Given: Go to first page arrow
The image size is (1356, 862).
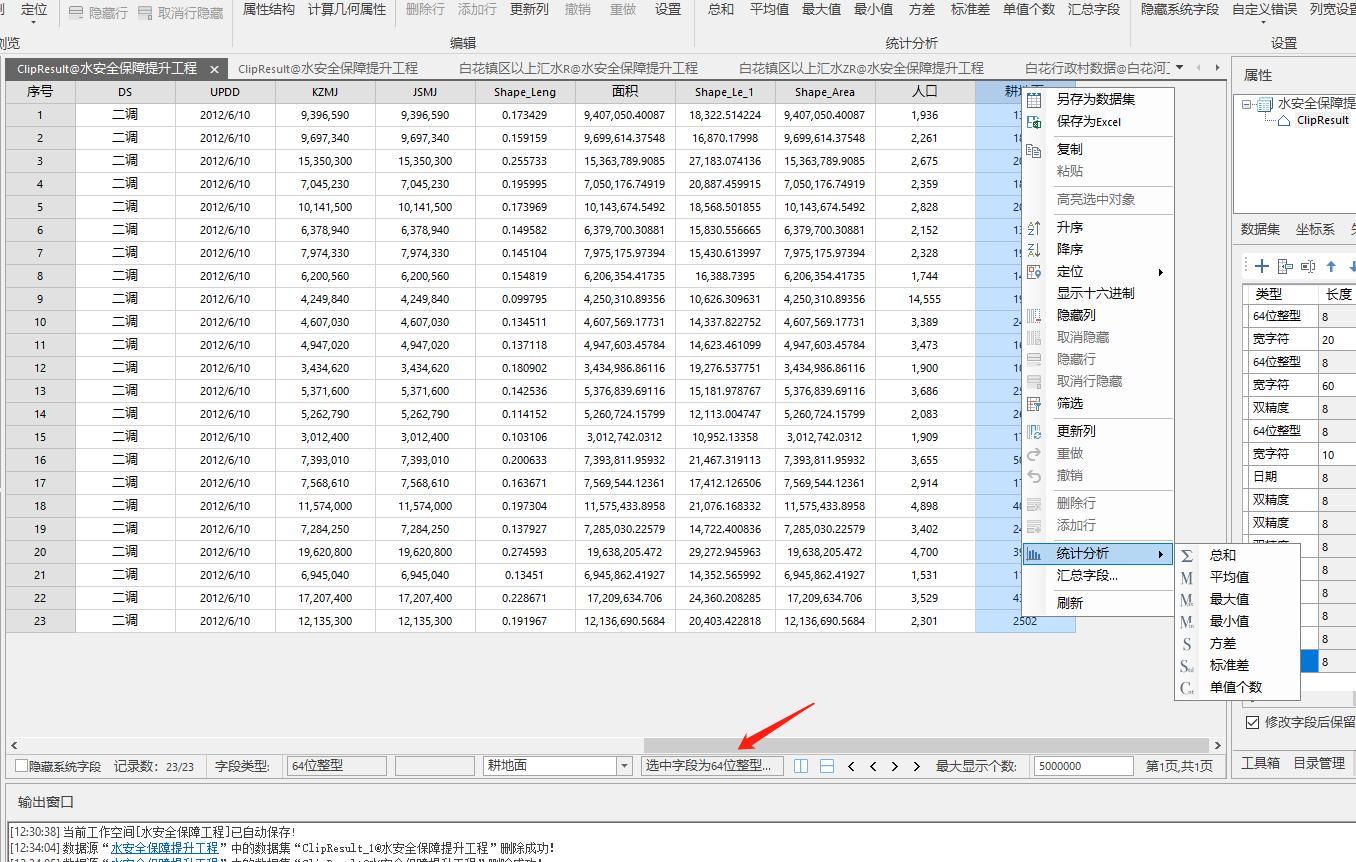Looking at the screenshot, I should point(851,766).
